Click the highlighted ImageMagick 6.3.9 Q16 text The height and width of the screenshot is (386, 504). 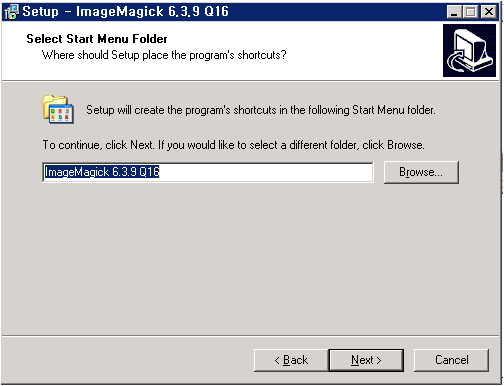[102, 172]
